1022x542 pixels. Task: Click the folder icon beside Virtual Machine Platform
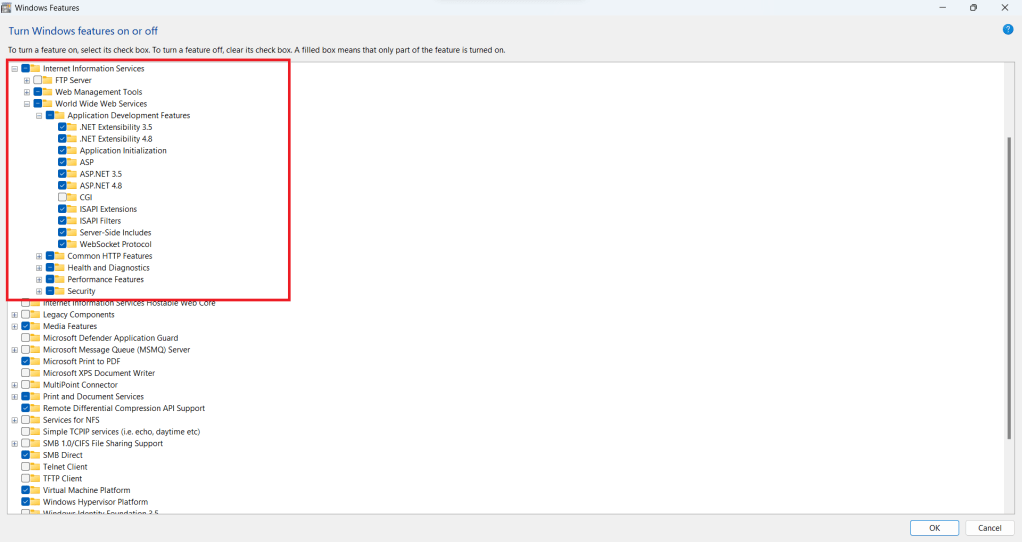pos(36,491)
